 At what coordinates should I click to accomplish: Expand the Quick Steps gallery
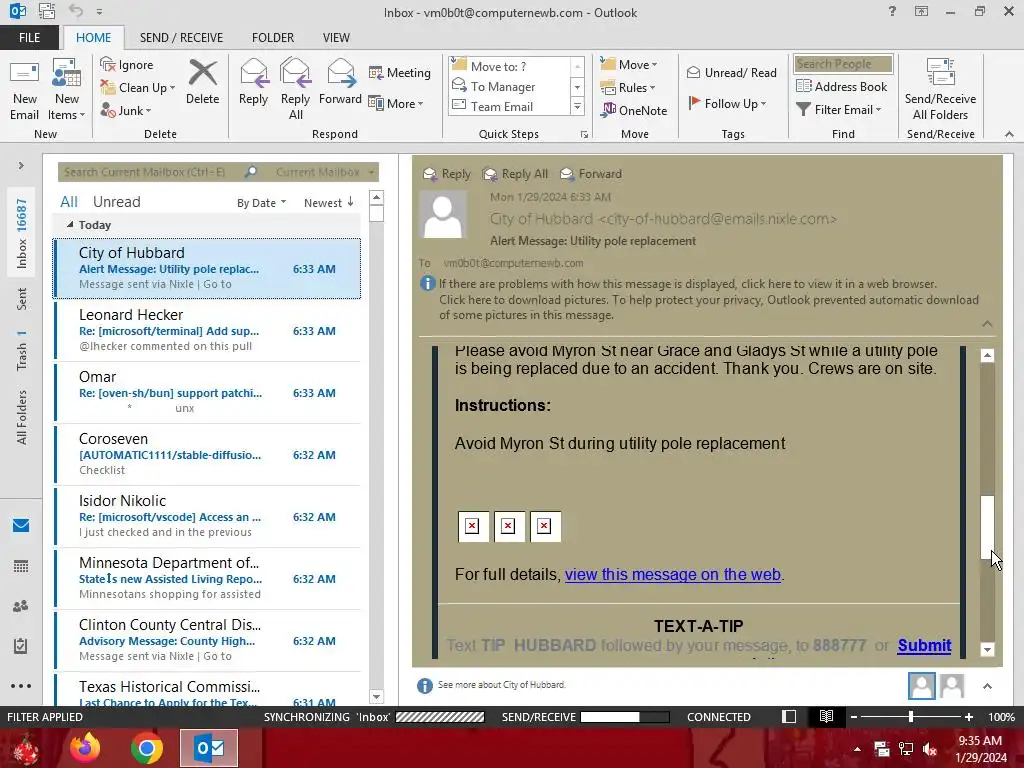[x=577, y=106]
